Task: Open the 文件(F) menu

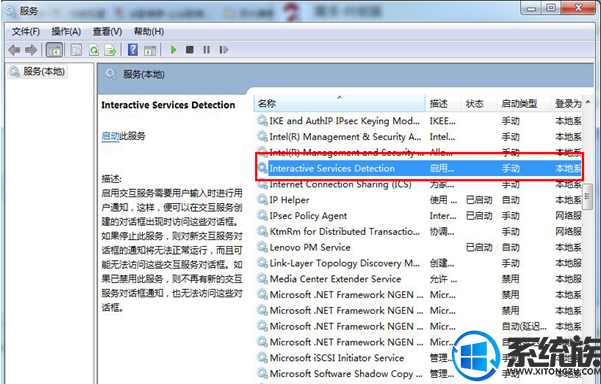Action: click(x=26, y=31)
